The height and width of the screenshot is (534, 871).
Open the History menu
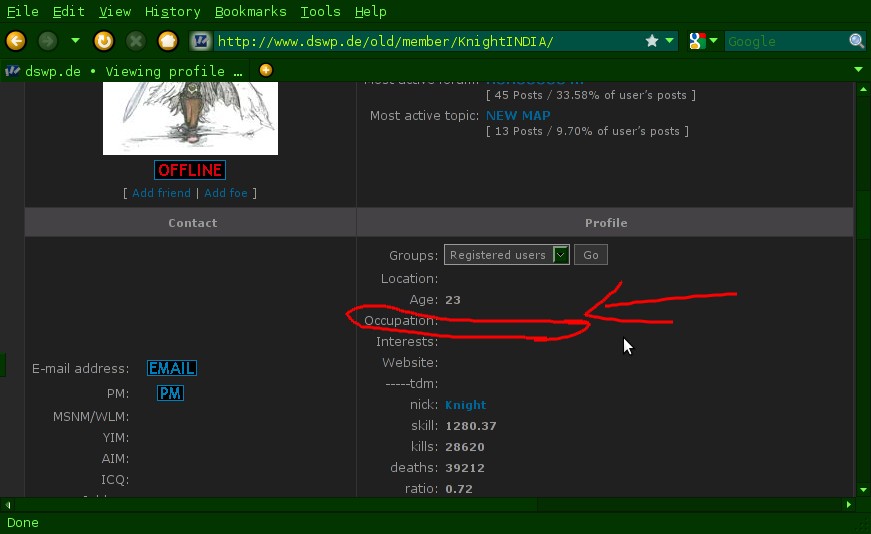pos(172,12)
